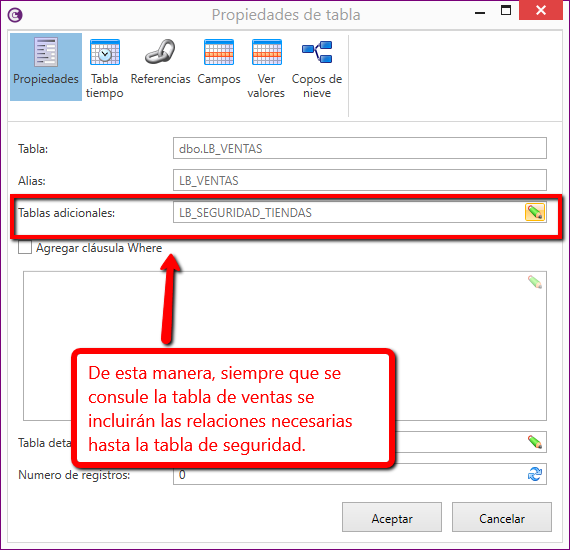Open the Tabla tiempo section
This screenshot has height=550, width=570.
[105, 67]
